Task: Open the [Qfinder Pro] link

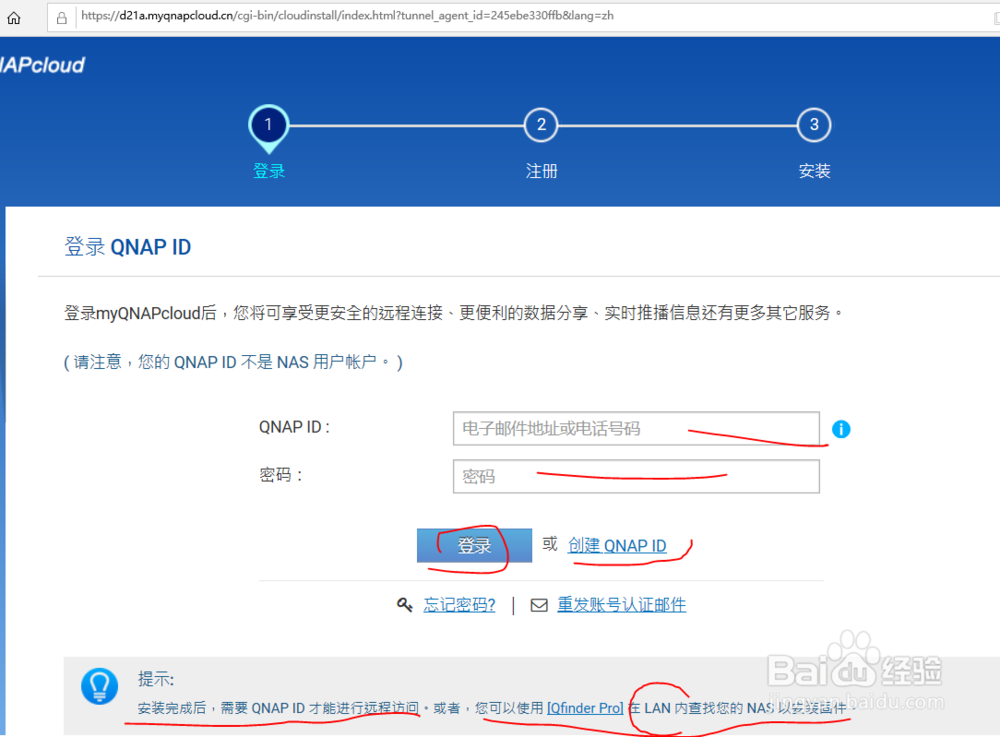Action: 585,708
